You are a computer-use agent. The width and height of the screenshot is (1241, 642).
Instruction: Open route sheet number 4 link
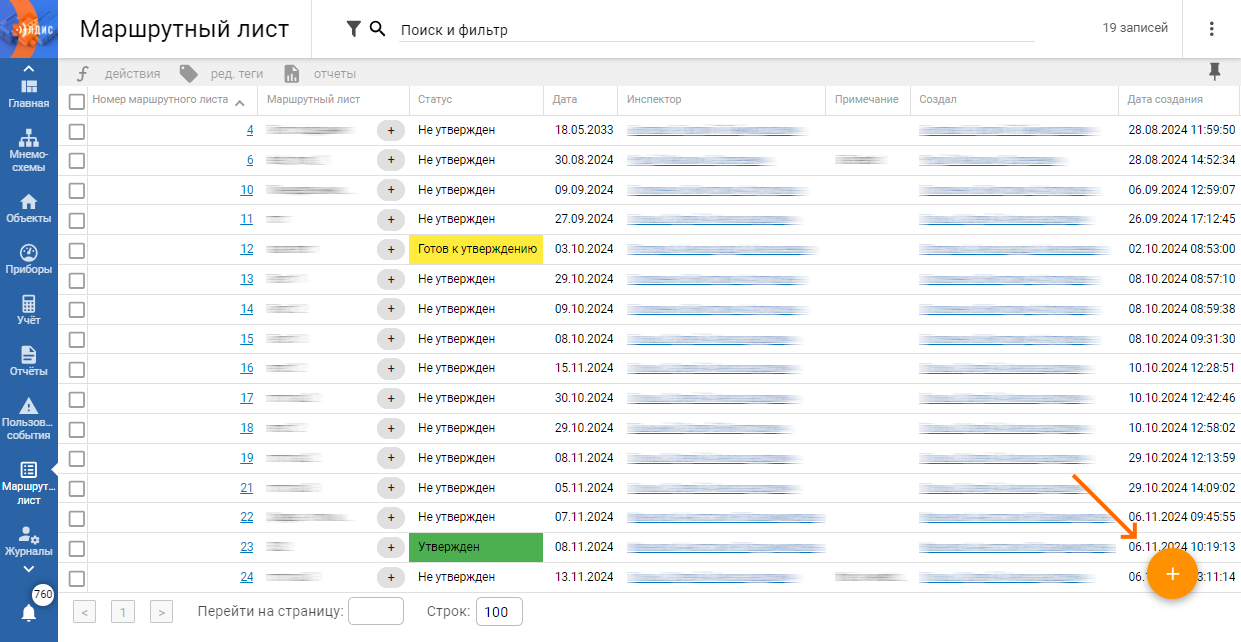coord(250,130)
